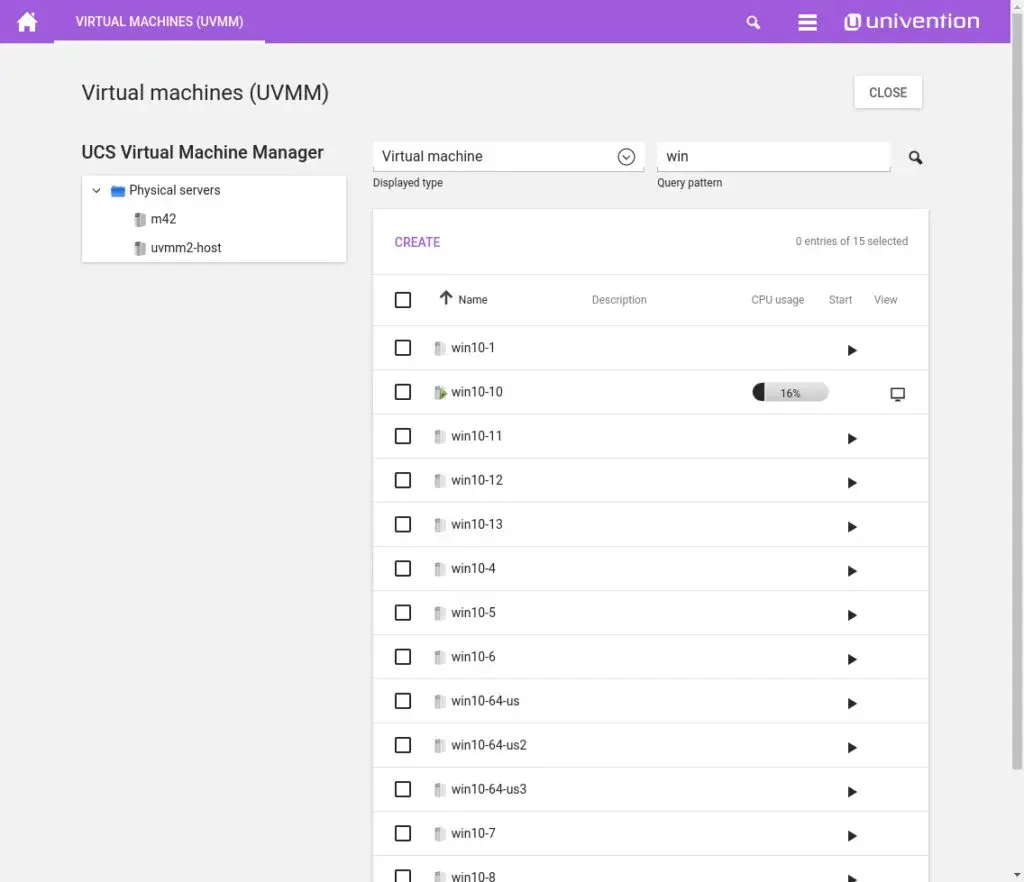Select uvmm2-host in the server tree
This screenshot has height=882, width=1024.
pyautogui.click(x=186, y=248)
